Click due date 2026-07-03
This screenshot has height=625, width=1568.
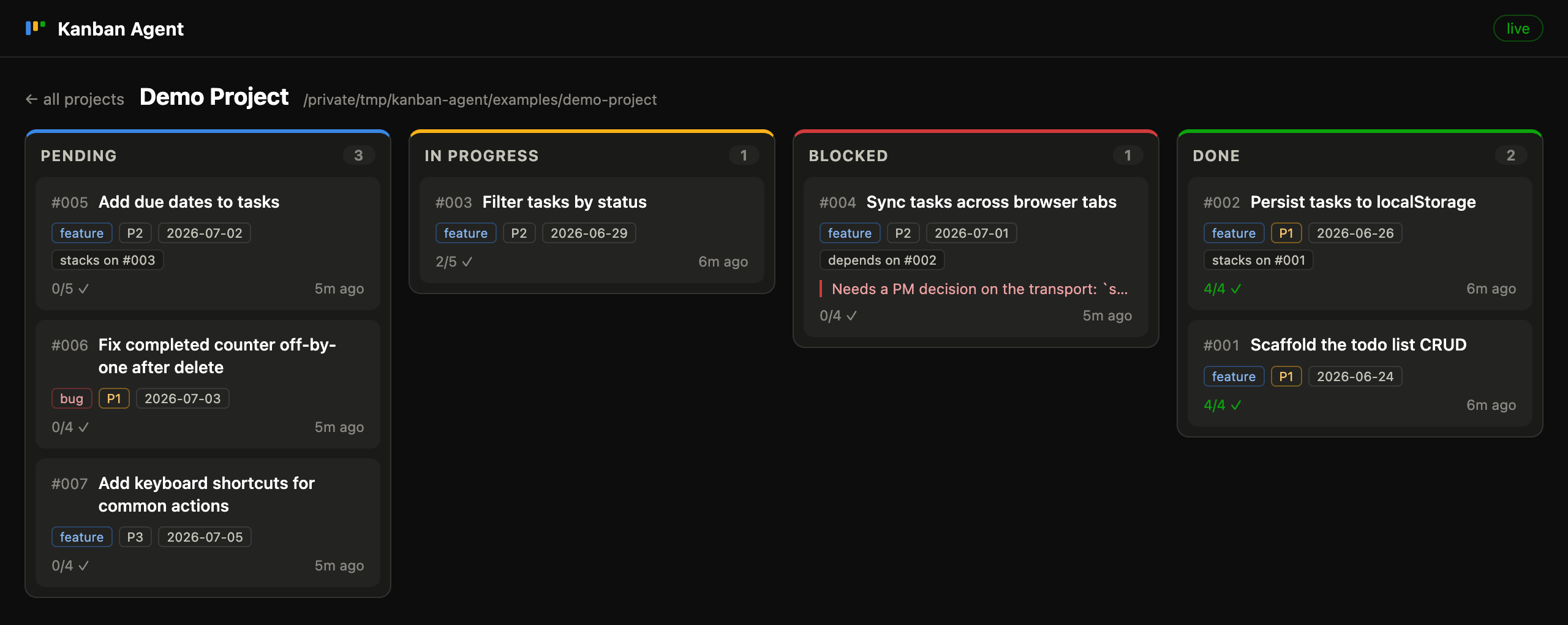(x=183, y=398)
